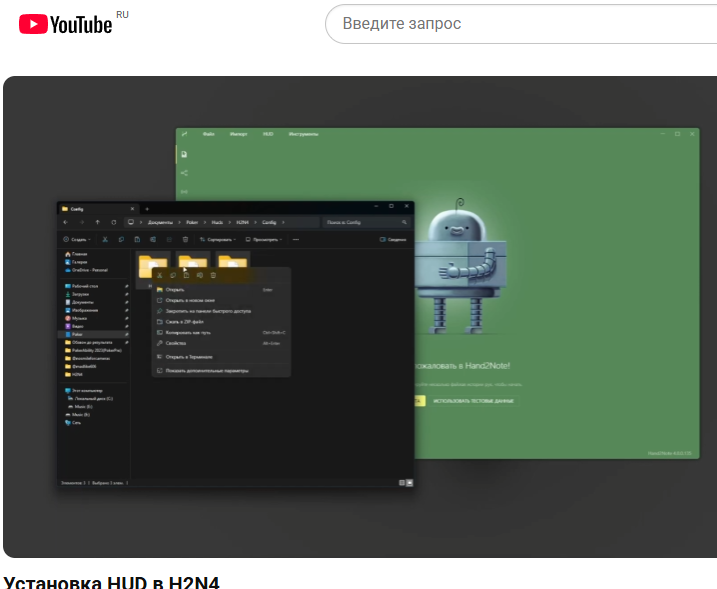Viewport: 717px width, 589px height.
Task: Choose Копировать как путь
Action: pos(221,332)
